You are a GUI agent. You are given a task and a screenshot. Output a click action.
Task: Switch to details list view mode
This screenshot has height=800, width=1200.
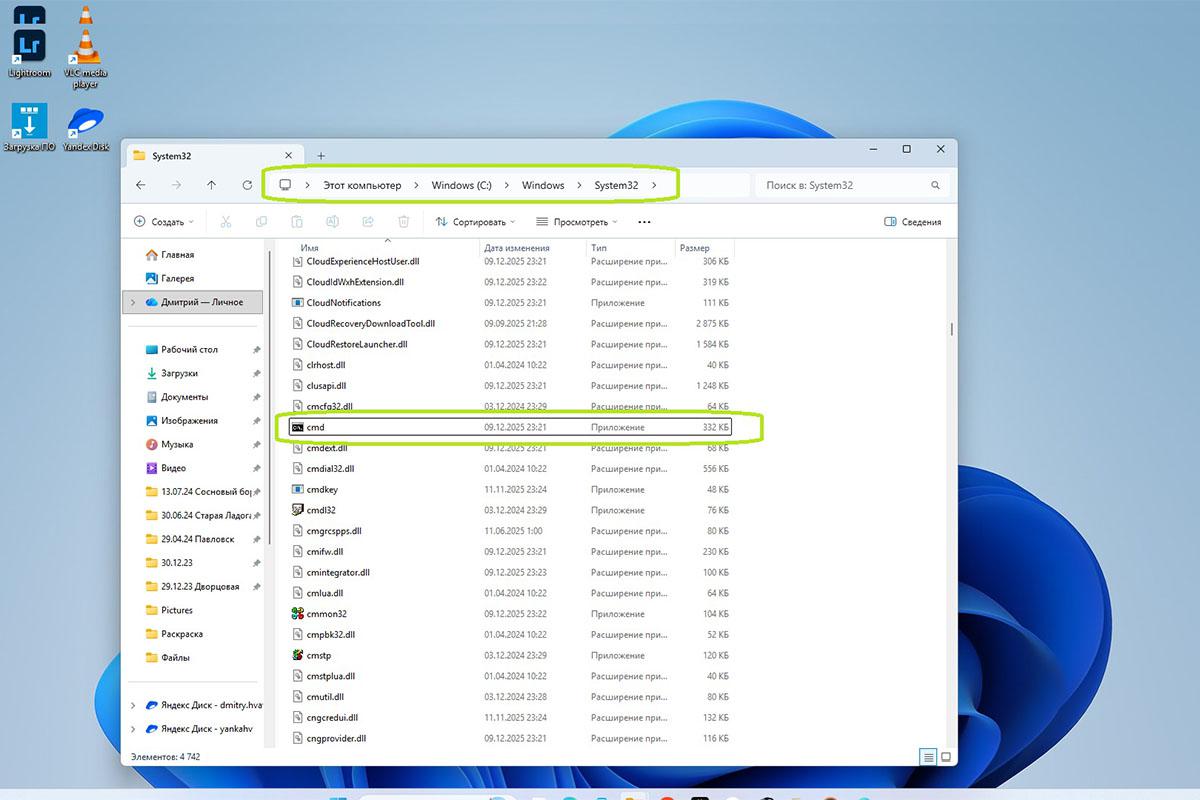point(928,757)
